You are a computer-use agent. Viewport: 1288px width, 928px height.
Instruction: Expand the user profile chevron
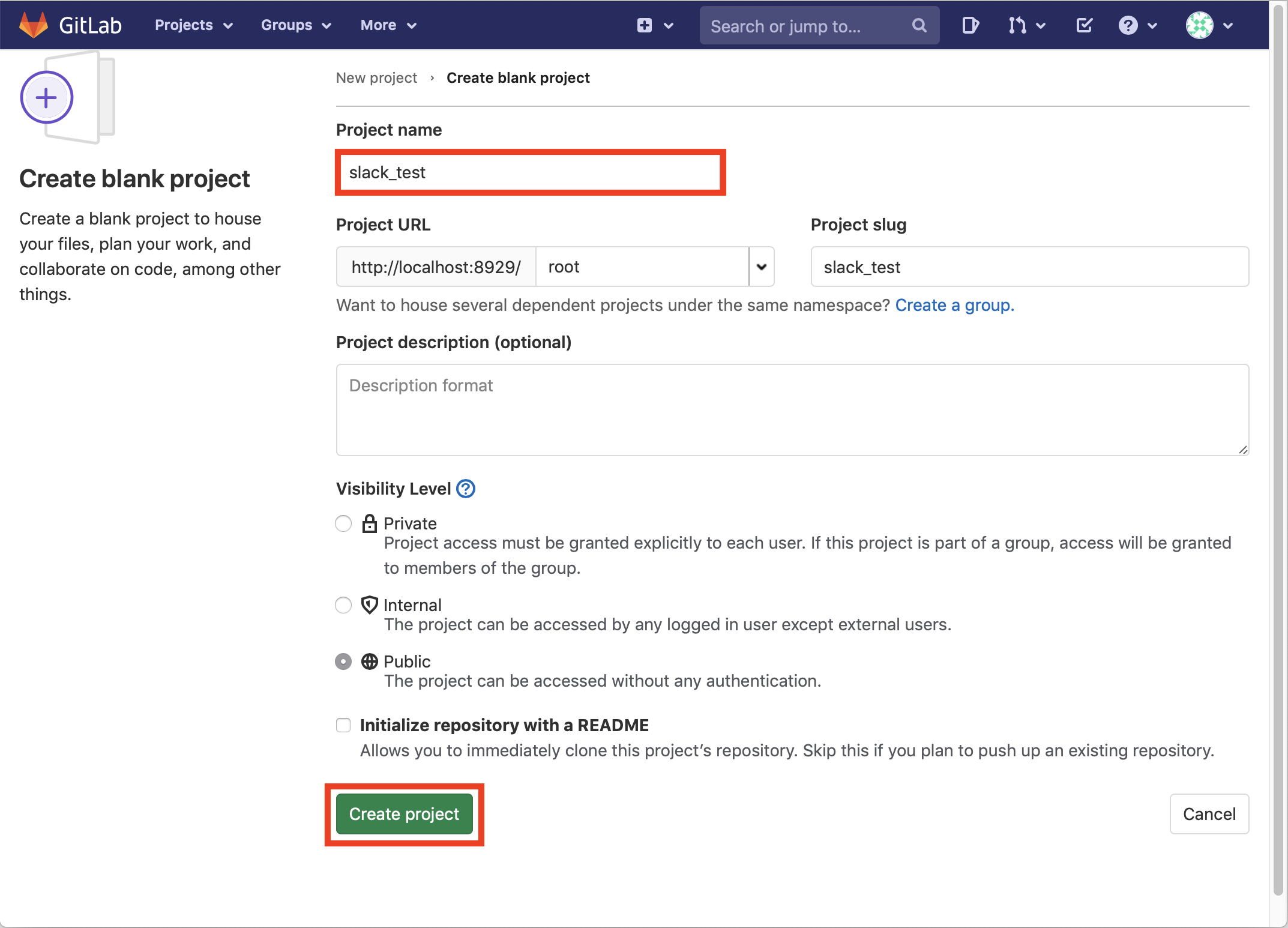pos(1228,26)
